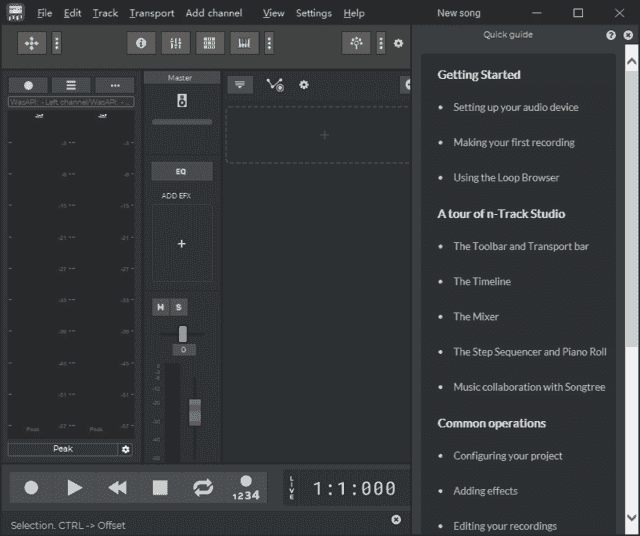Mute the Master channel

coord(160,307)
